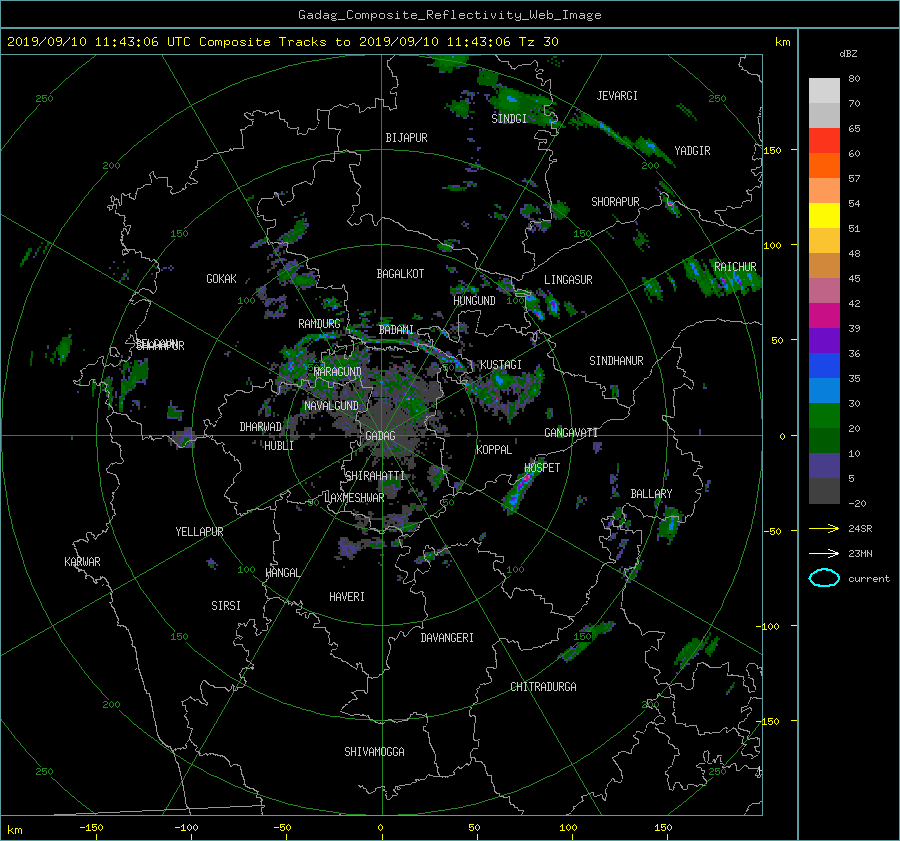The width and height of the screenshot is (900, 841).
Task: Click the SINDGI city label
Action: [509, 119]
